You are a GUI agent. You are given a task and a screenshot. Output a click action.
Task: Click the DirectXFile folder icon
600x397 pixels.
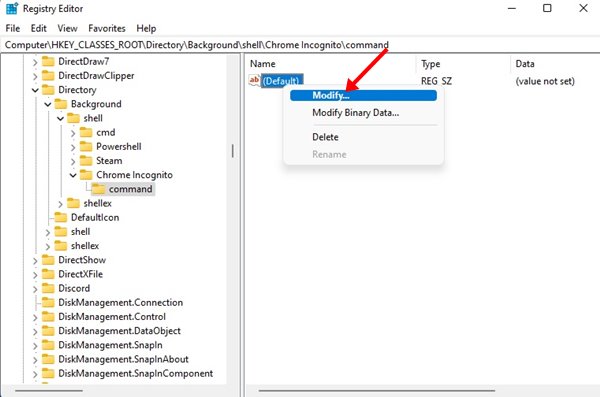tap(48, 274)
